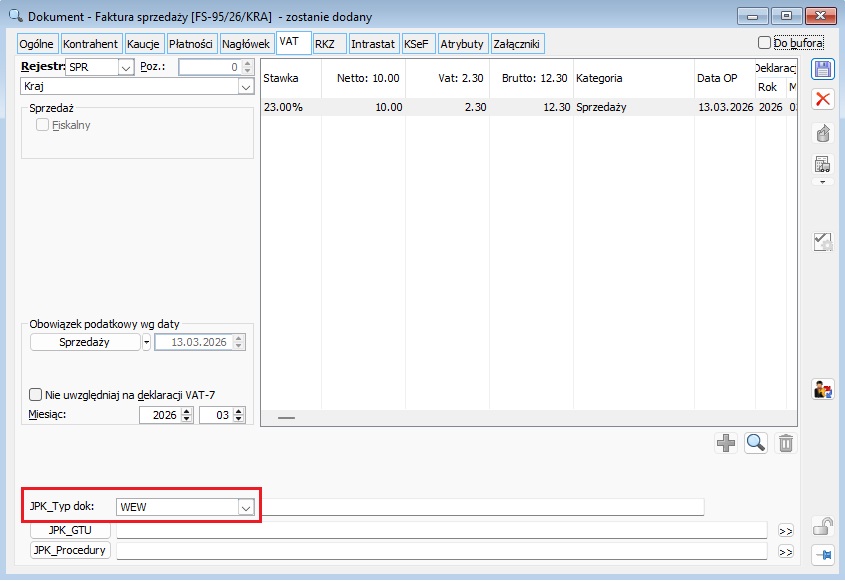Viewport: 845px width, 581px height.
Task: Open the JPK_GTU chevron >> button
Action: click(x=786, y=531)
